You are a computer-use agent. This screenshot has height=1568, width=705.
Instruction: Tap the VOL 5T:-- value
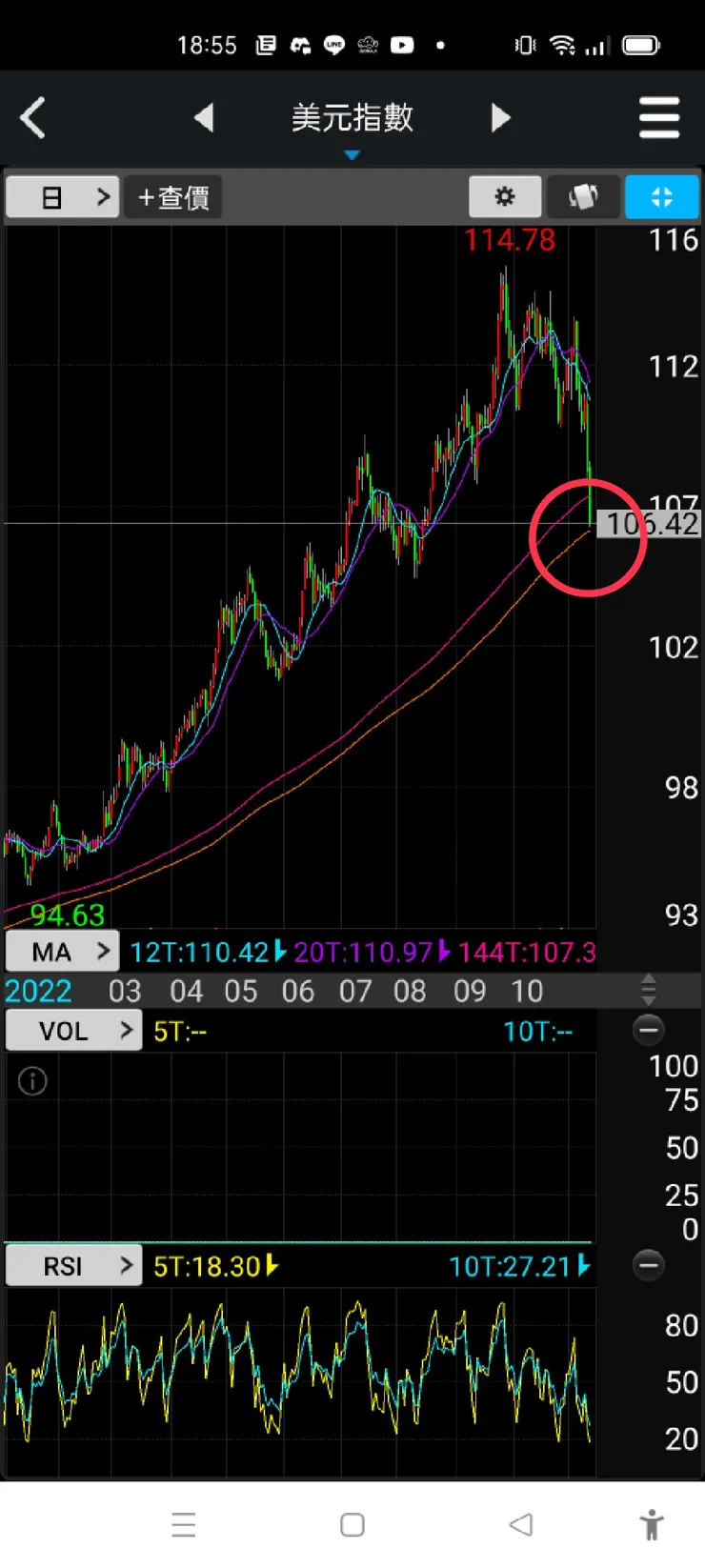[180, 1031]
